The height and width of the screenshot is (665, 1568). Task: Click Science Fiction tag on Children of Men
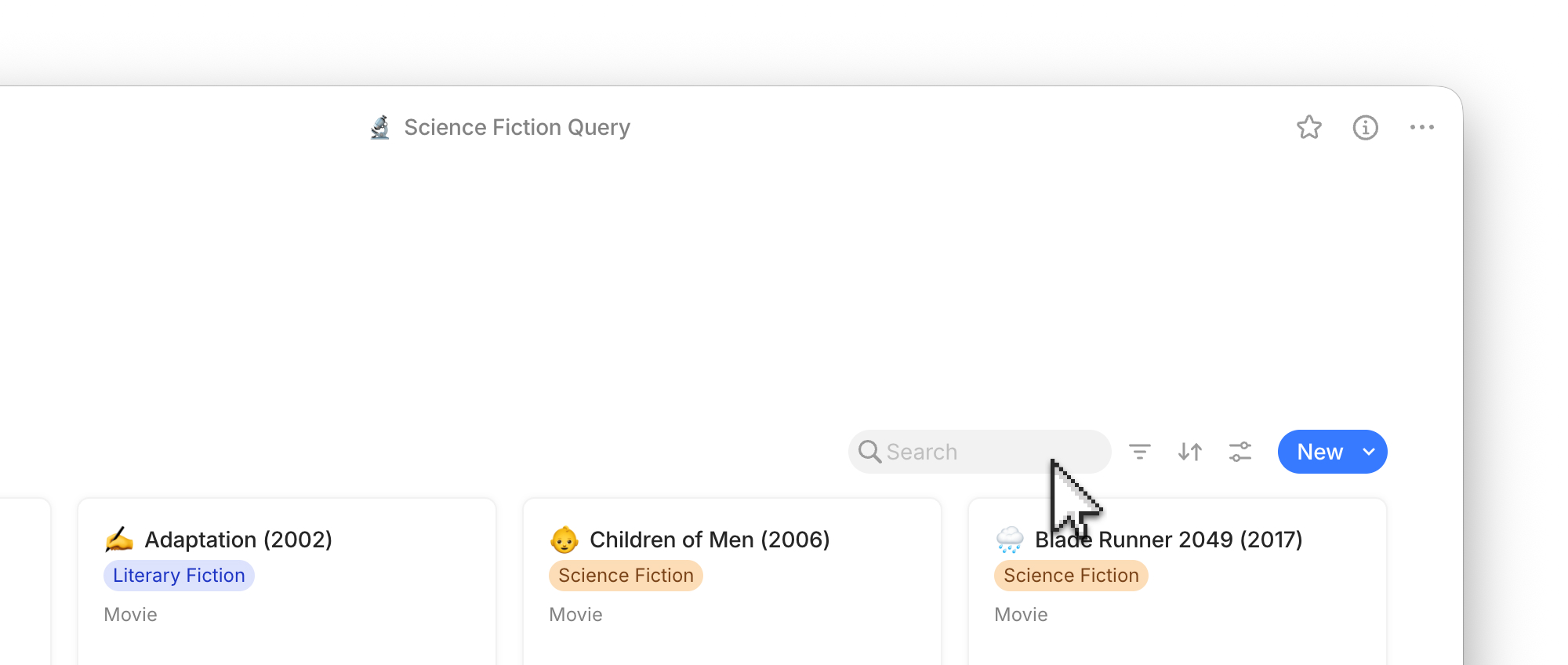pyautogui.click(x=626, y=576)
